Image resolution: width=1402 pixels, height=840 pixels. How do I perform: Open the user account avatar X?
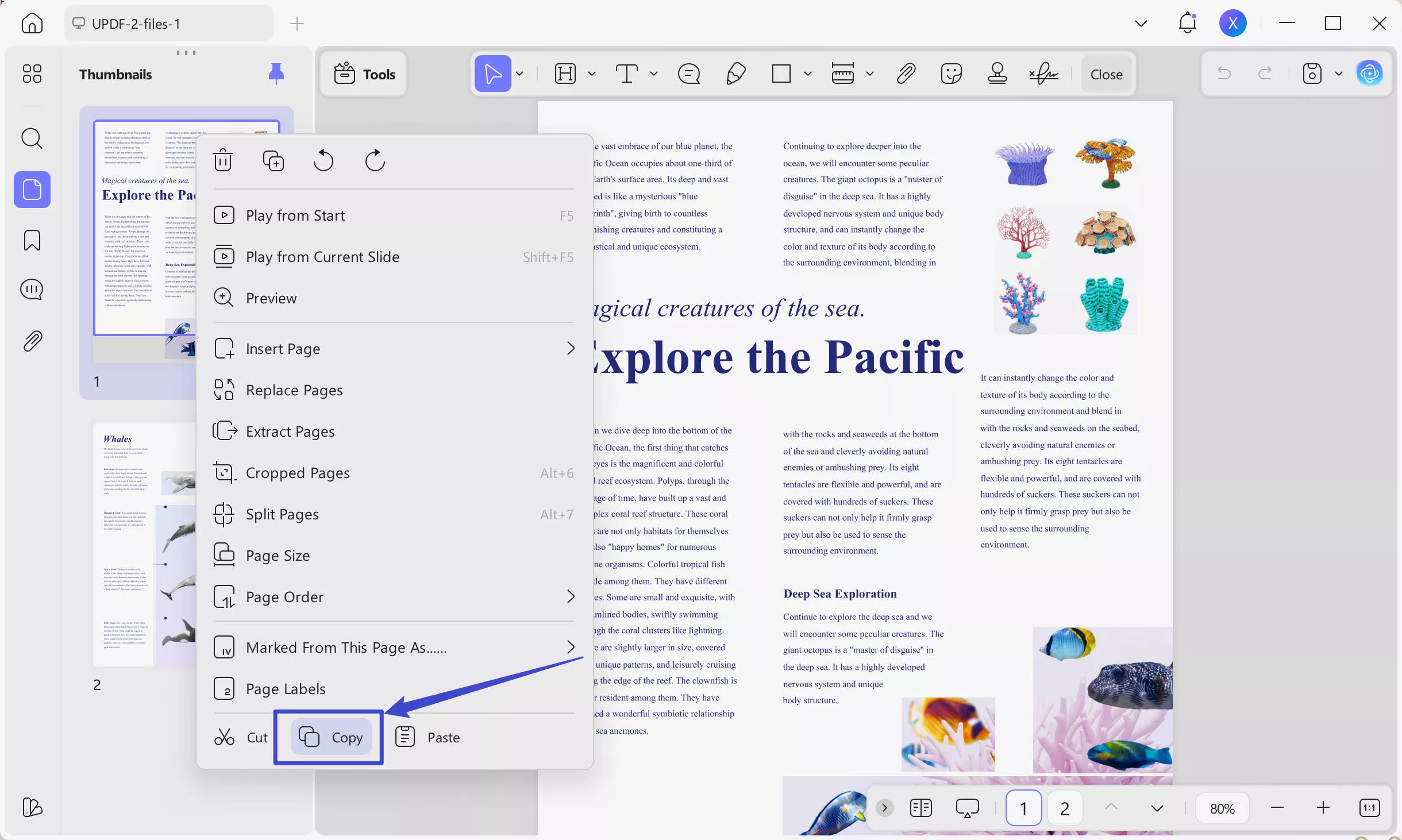coord(1233,24)
